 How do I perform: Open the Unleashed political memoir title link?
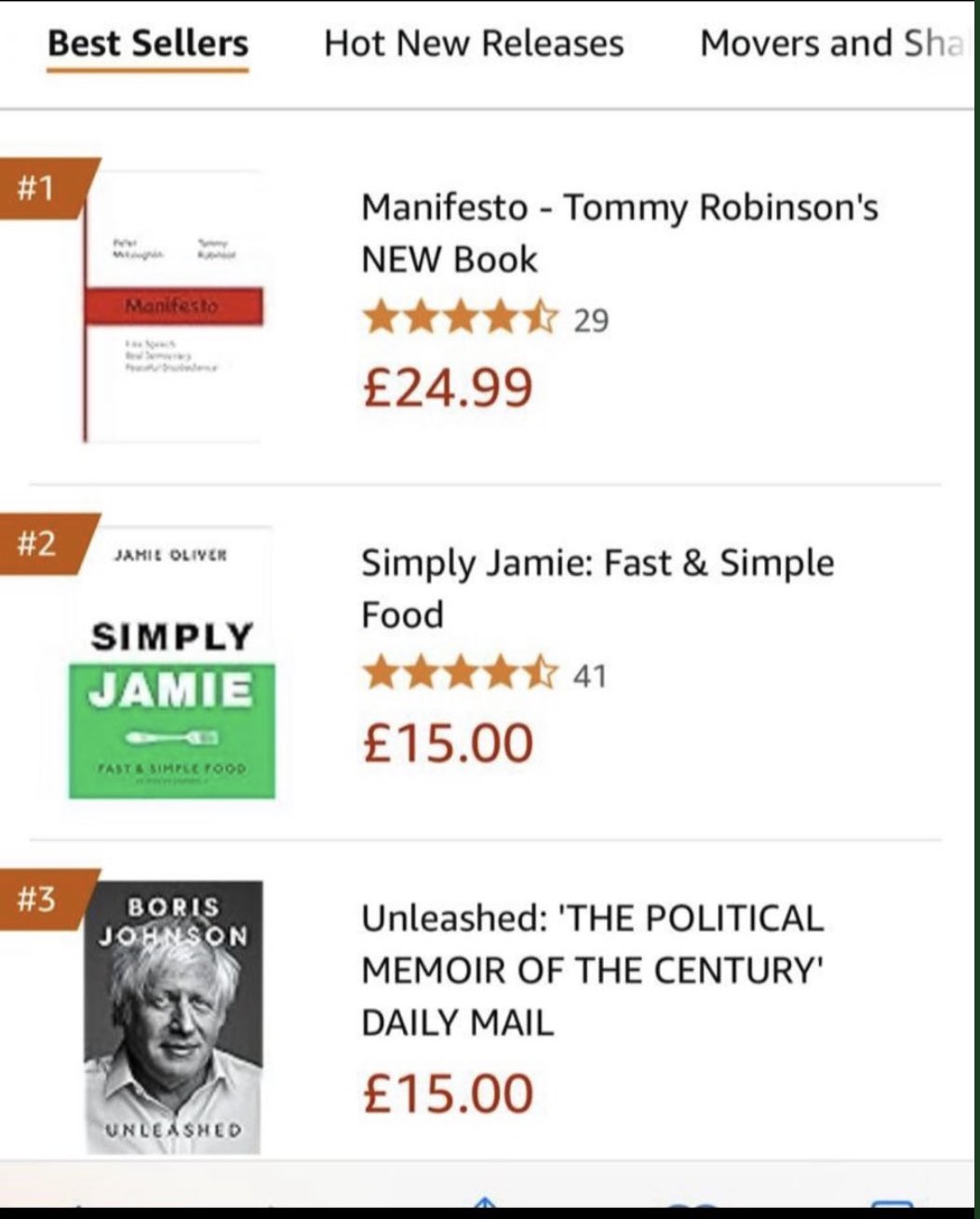point(592,970)
